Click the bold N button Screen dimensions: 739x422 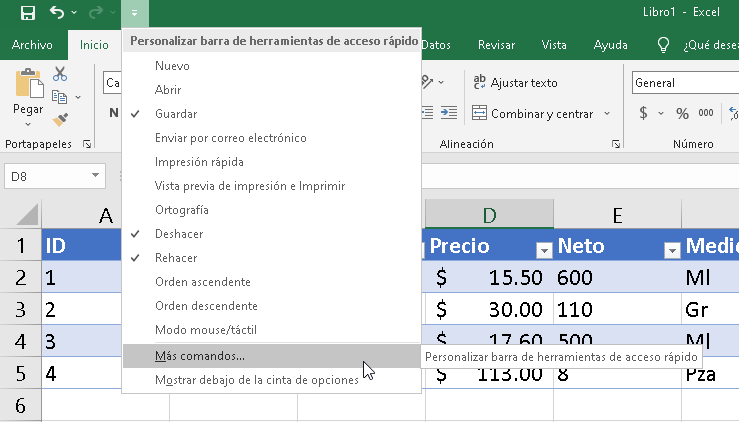tap(114, 113)
